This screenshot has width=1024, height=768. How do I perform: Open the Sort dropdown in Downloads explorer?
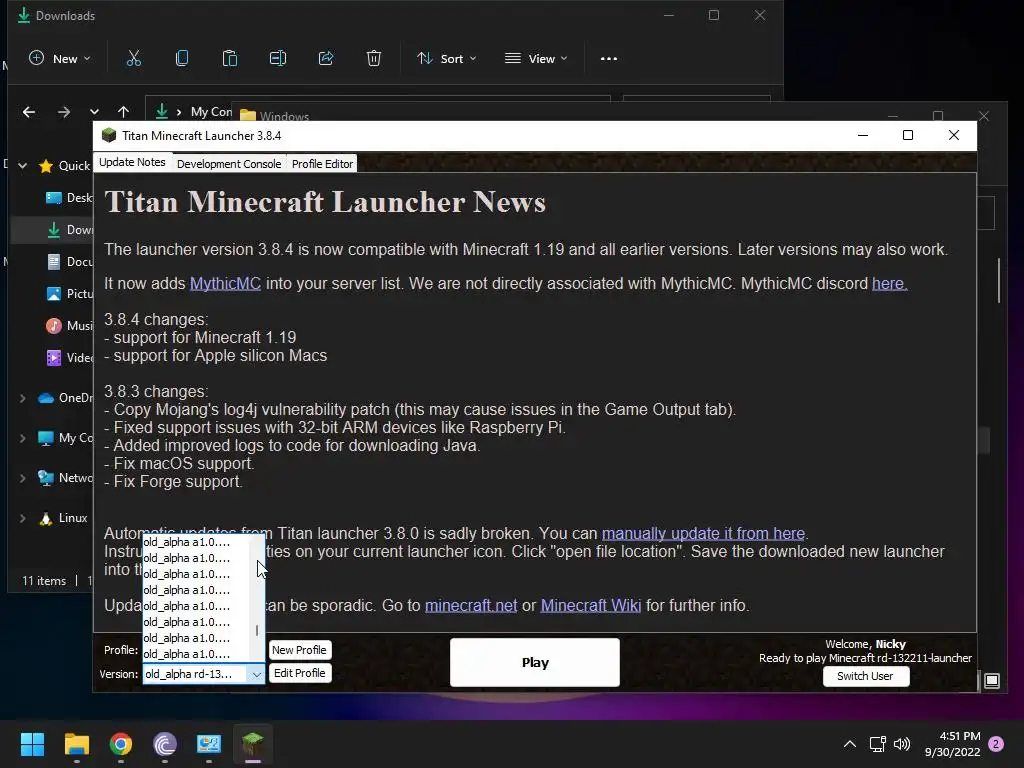coord(447,59)
